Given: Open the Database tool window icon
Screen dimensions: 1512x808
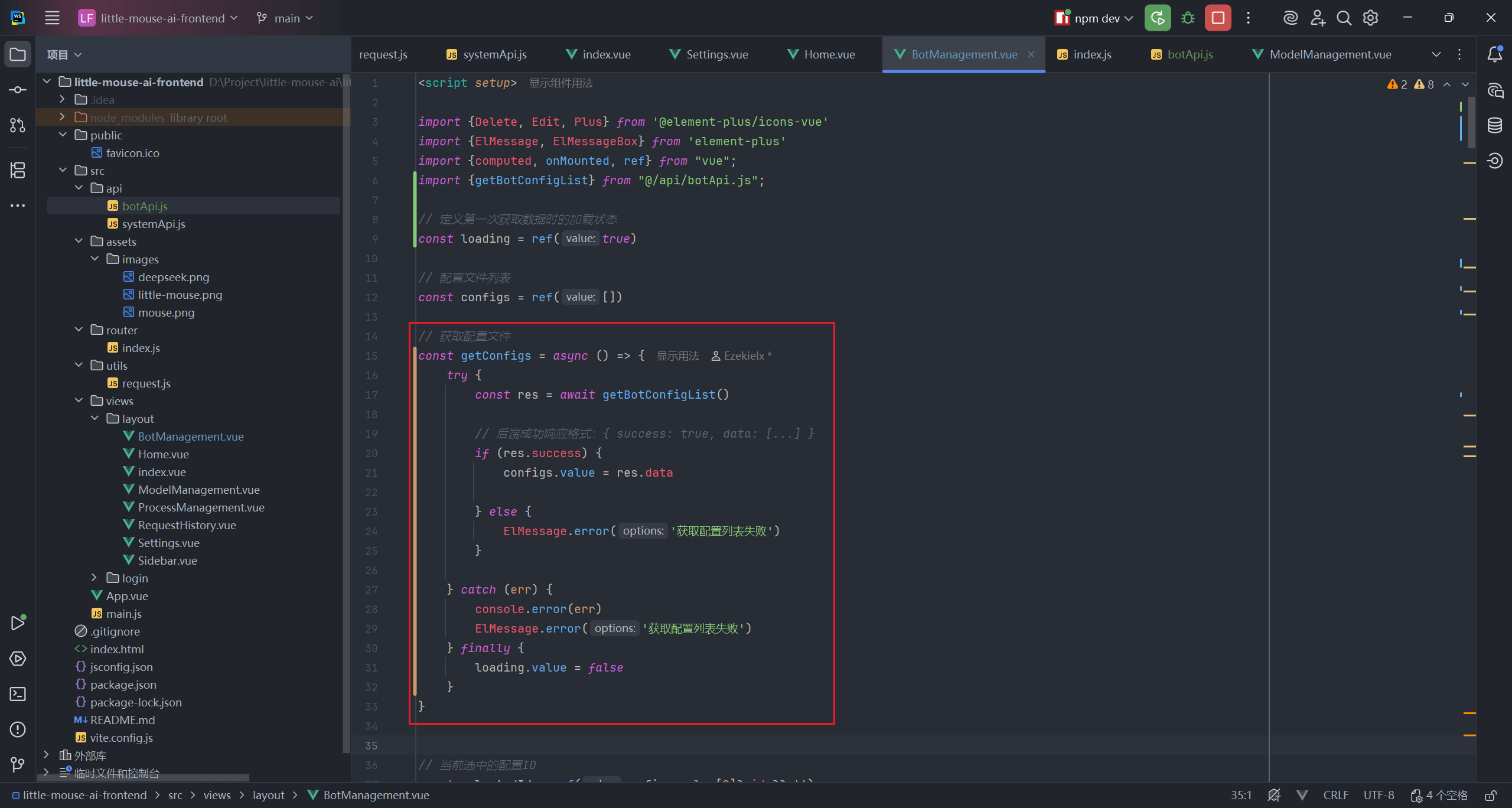Looking at the screenshot, I should coord(1494,125).
